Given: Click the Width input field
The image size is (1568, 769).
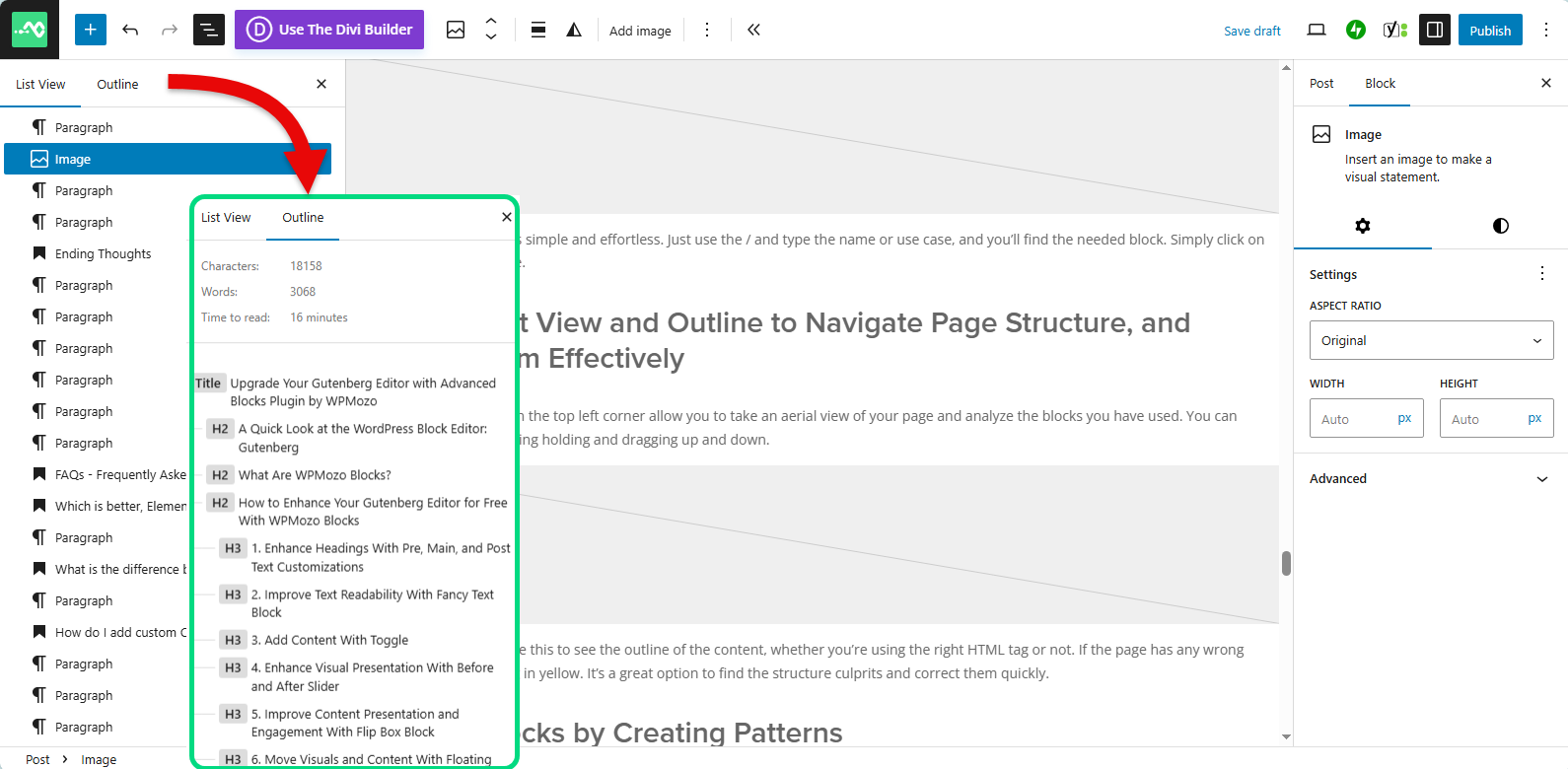Looking at the screenshot, I should [1353, 419].
